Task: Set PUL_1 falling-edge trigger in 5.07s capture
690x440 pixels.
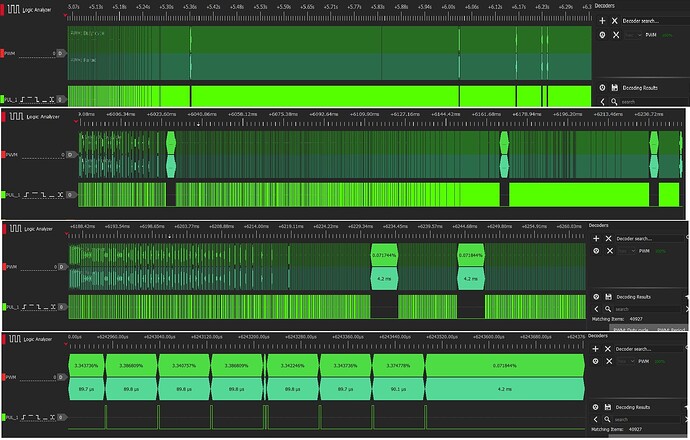Action: point(37,99)
